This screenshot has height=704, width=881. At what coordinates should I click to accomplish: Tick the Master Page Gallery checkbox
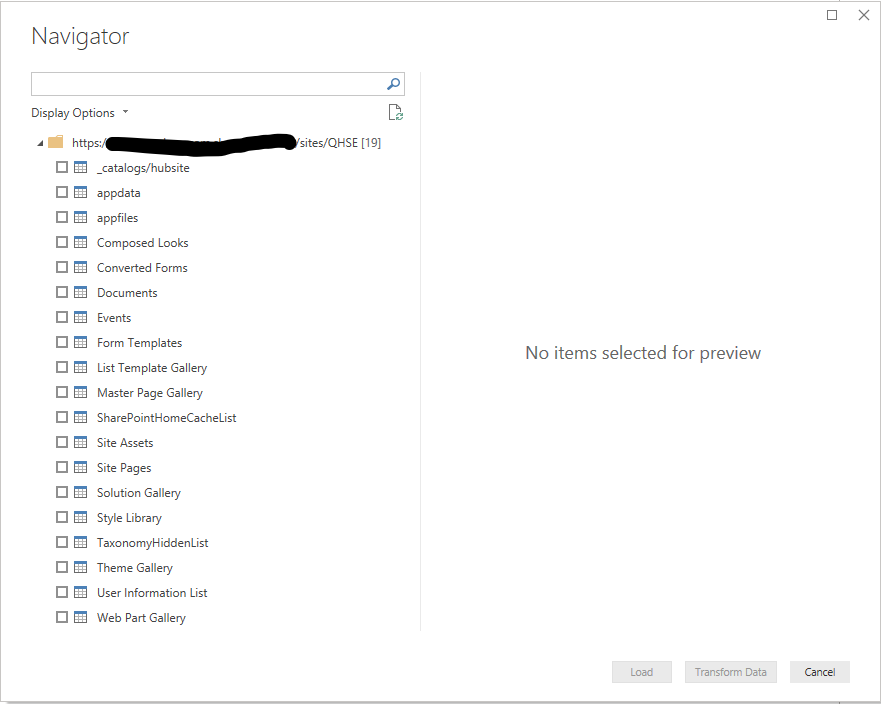pyautogui.click(x=62, y=392)
